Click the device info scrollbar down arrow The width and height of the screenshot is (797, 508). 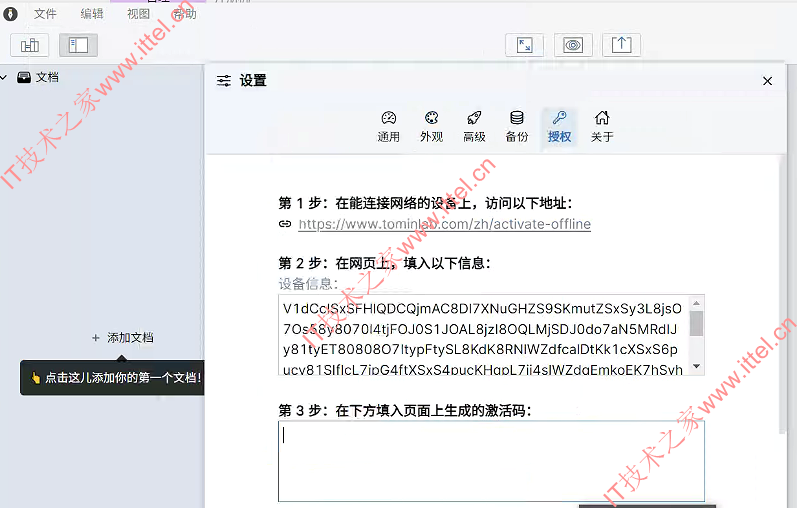pos(696,366)
